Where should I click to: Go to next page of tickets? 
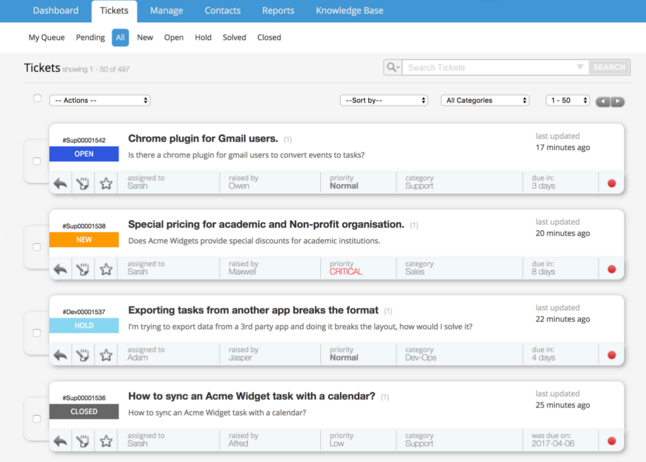pos(618,101)
